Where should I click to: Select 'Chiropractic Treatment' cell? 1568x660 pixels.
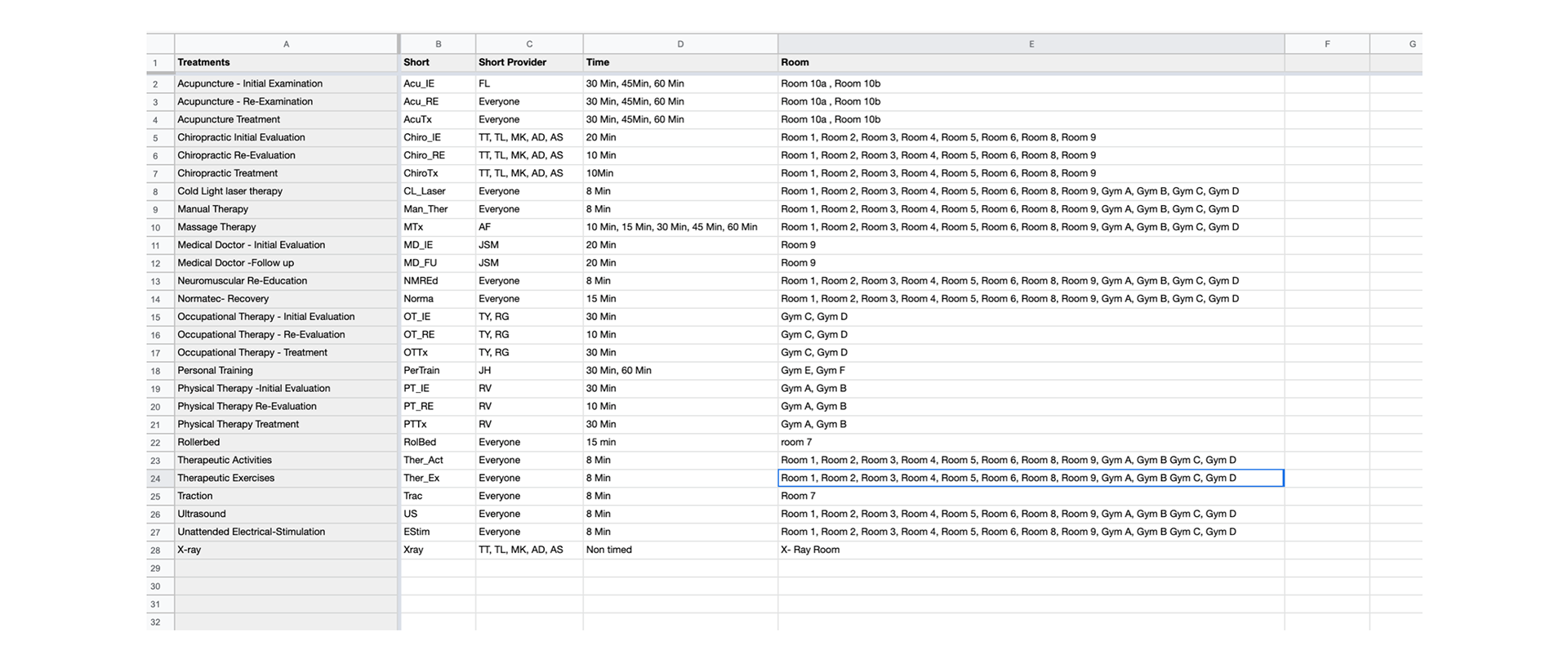pyautogui.click(x=286, y=173)
